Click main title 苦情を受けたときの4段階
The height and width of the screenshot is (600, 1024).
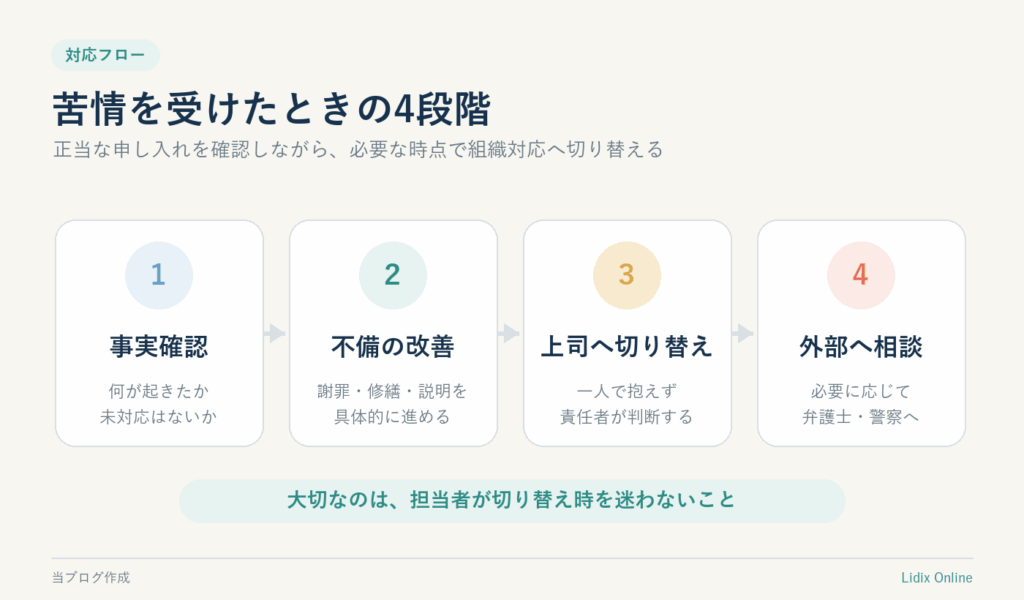tap(272, 108)
